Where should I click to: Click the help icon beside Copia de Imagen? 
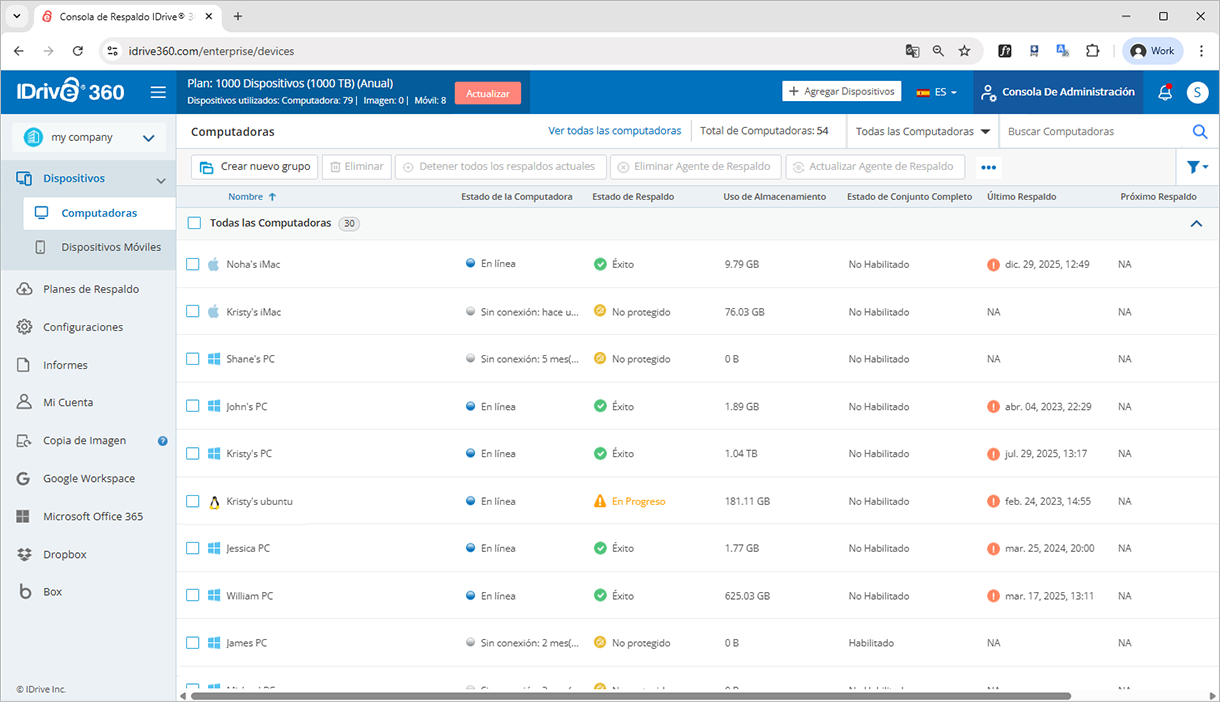163,441
